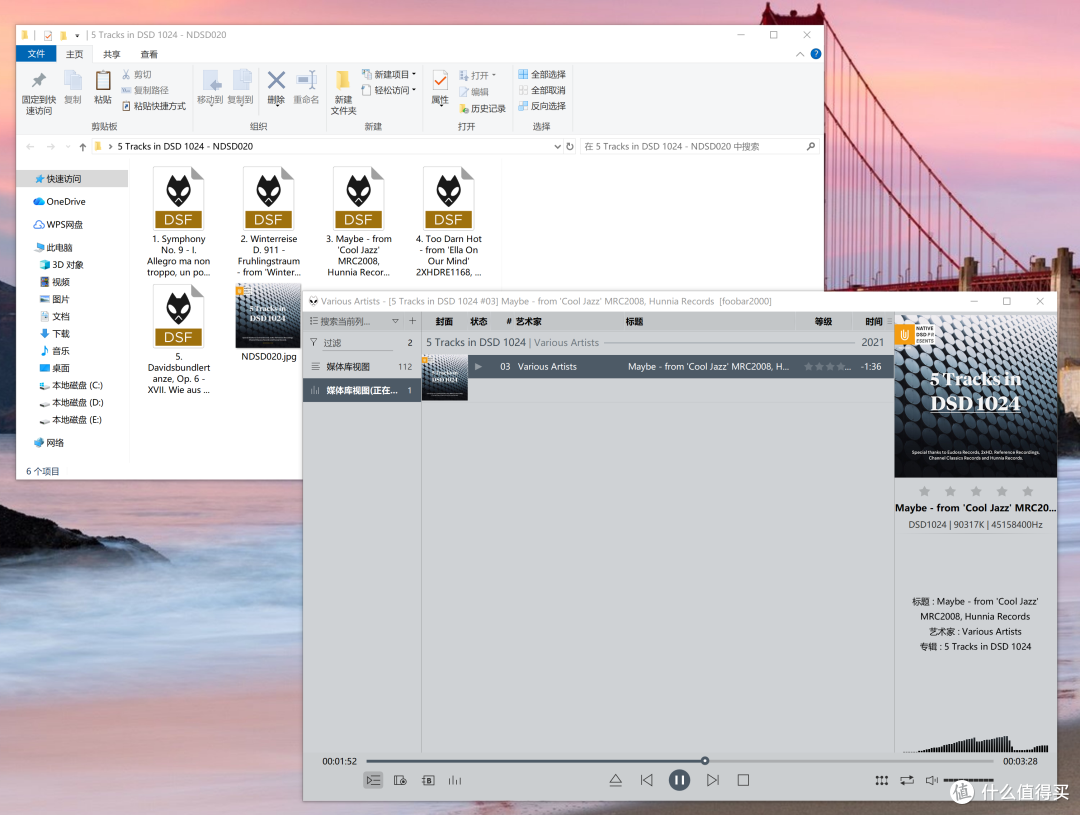Click the 状态 column header
Image resolution: width=1080 pixels, height=815 pixels.
pos(479,322)
